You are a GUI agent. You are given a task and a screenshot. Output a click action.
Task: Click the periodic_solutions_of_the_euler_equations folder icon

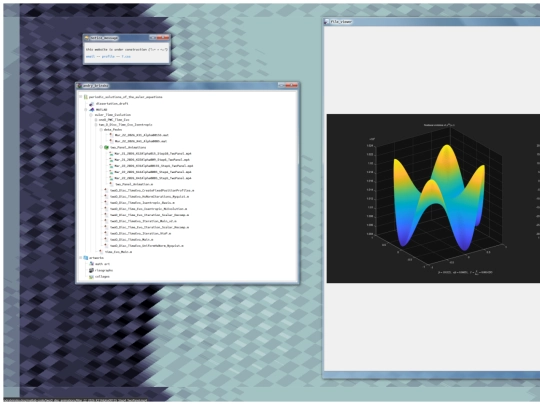click(86, 97)
